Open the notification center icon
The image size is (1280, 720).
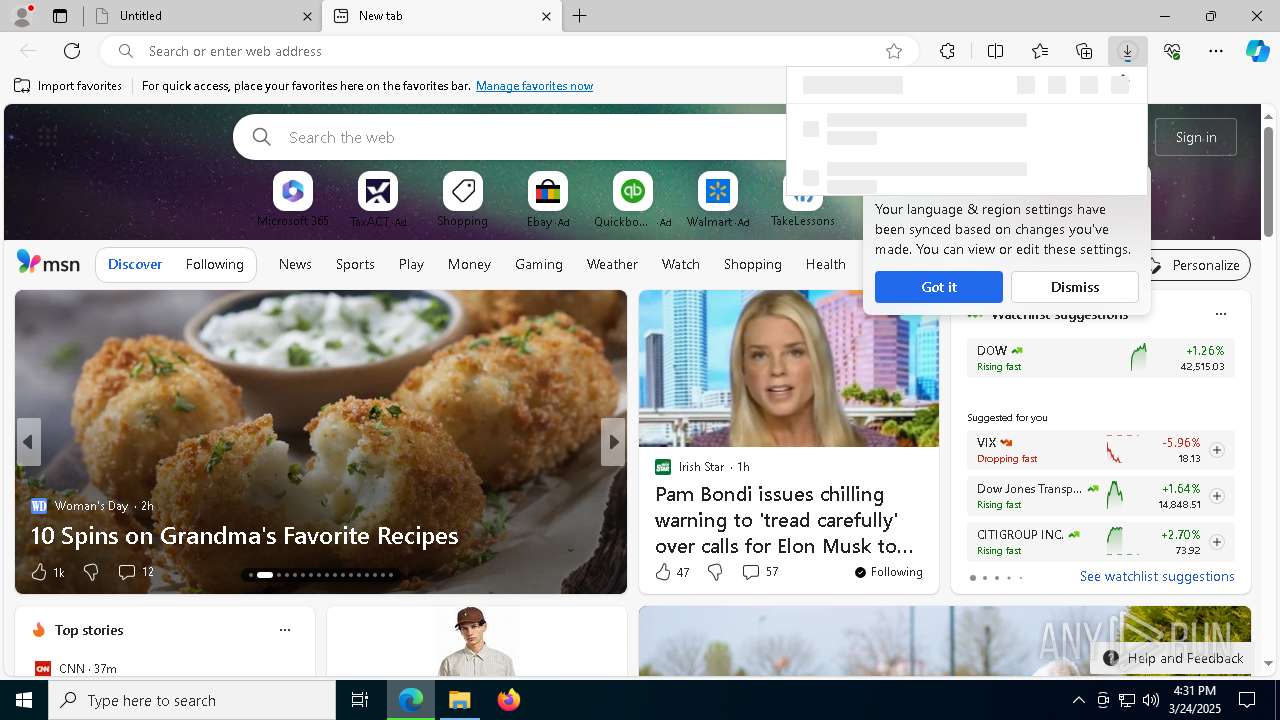pyautogui.click(x=1247, y=700)
